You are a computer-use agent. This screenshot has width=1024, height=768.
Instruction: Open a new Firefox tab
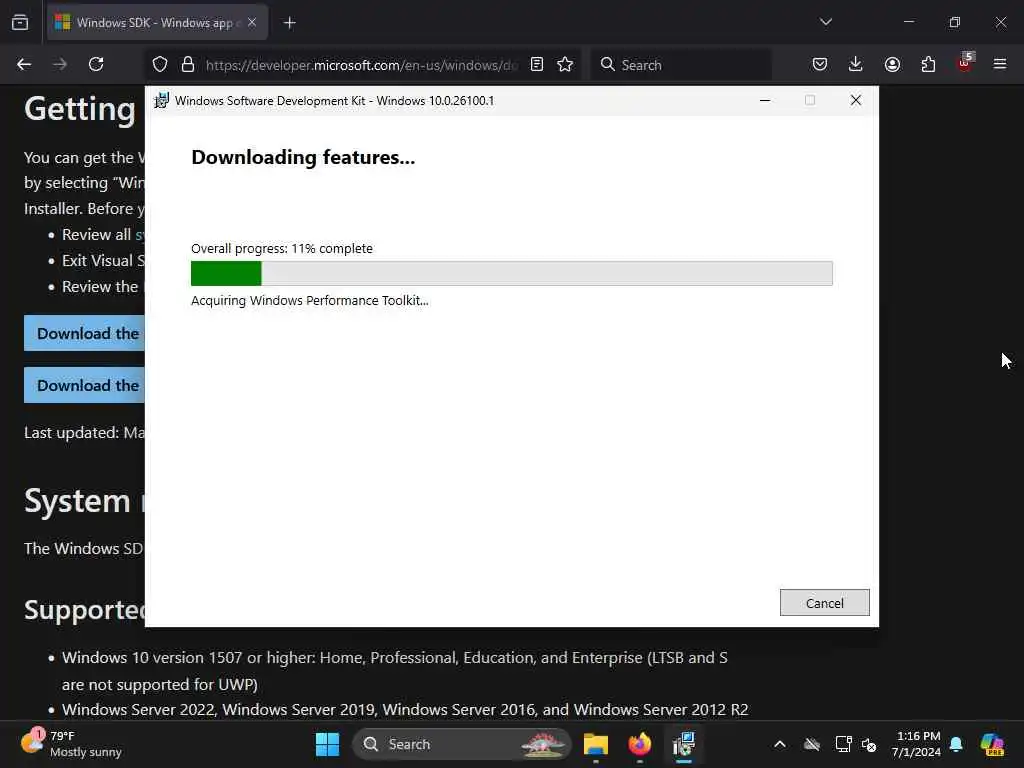pyautogui.click(x=289, y=23)
